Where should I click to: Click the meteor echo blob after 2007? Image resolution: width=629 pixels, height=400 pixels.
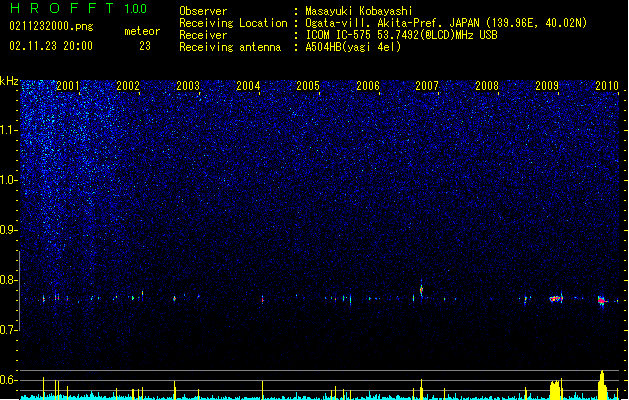421,289
